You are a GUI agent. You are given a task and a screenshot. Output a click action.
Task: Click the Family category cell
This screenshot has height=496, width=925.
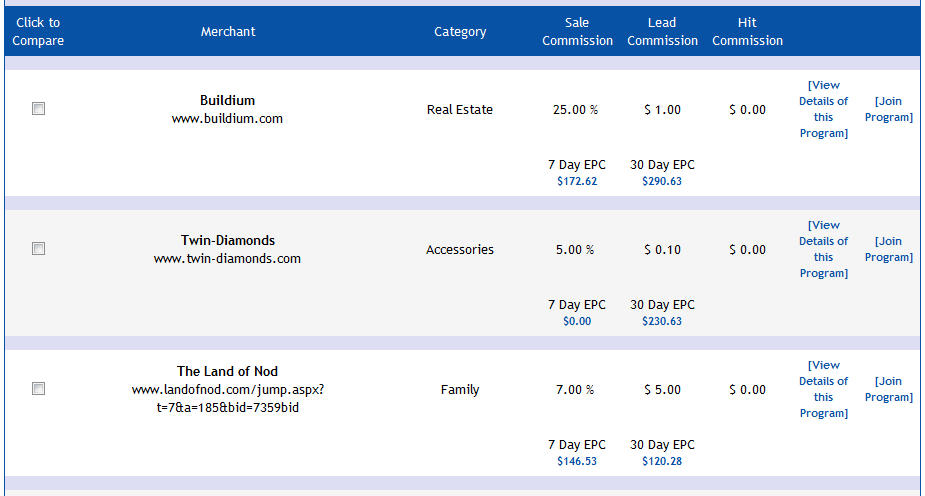point(460,390)
